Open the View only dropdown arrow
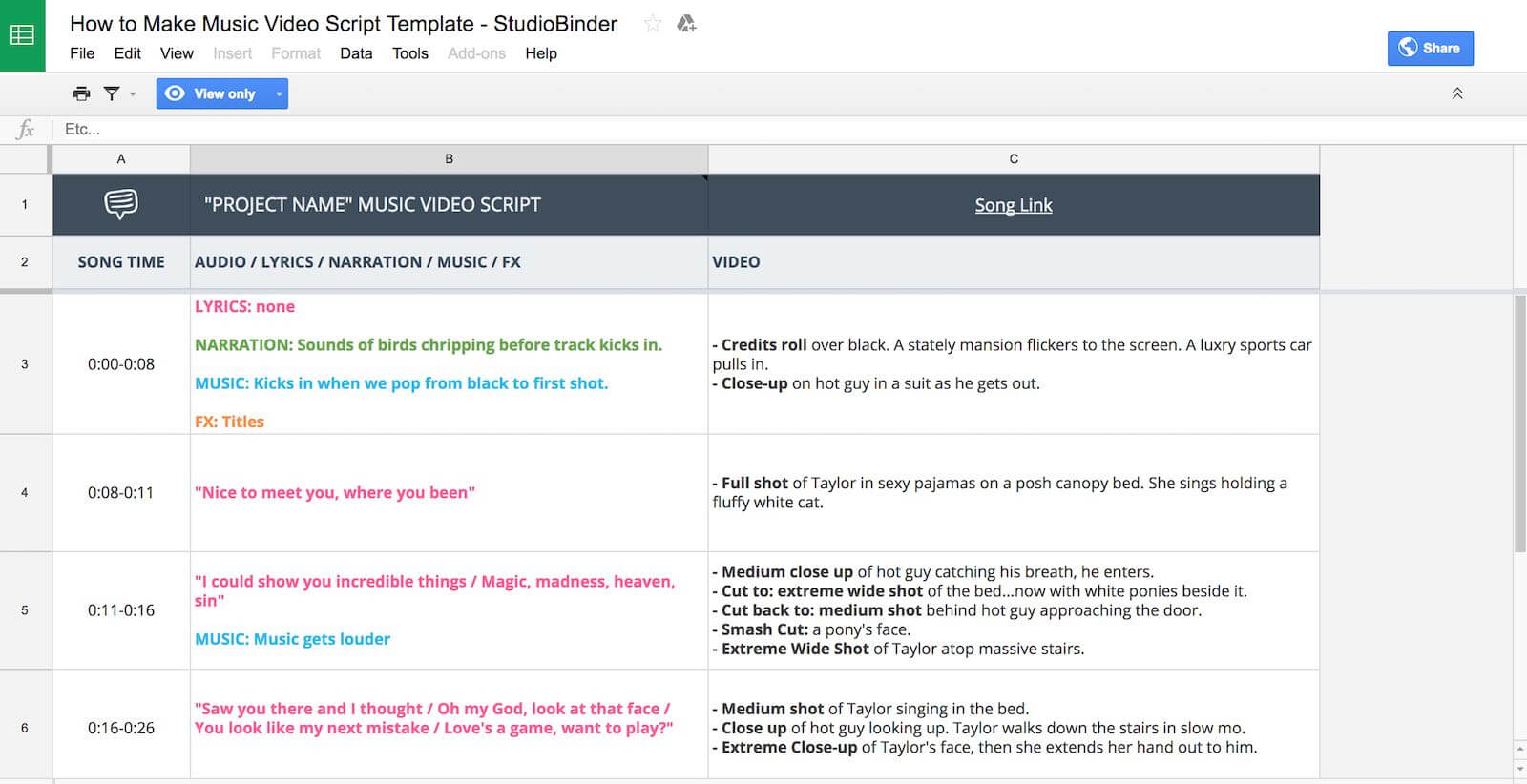This screenshot has height=784, width=1527. tap(279, 93)
